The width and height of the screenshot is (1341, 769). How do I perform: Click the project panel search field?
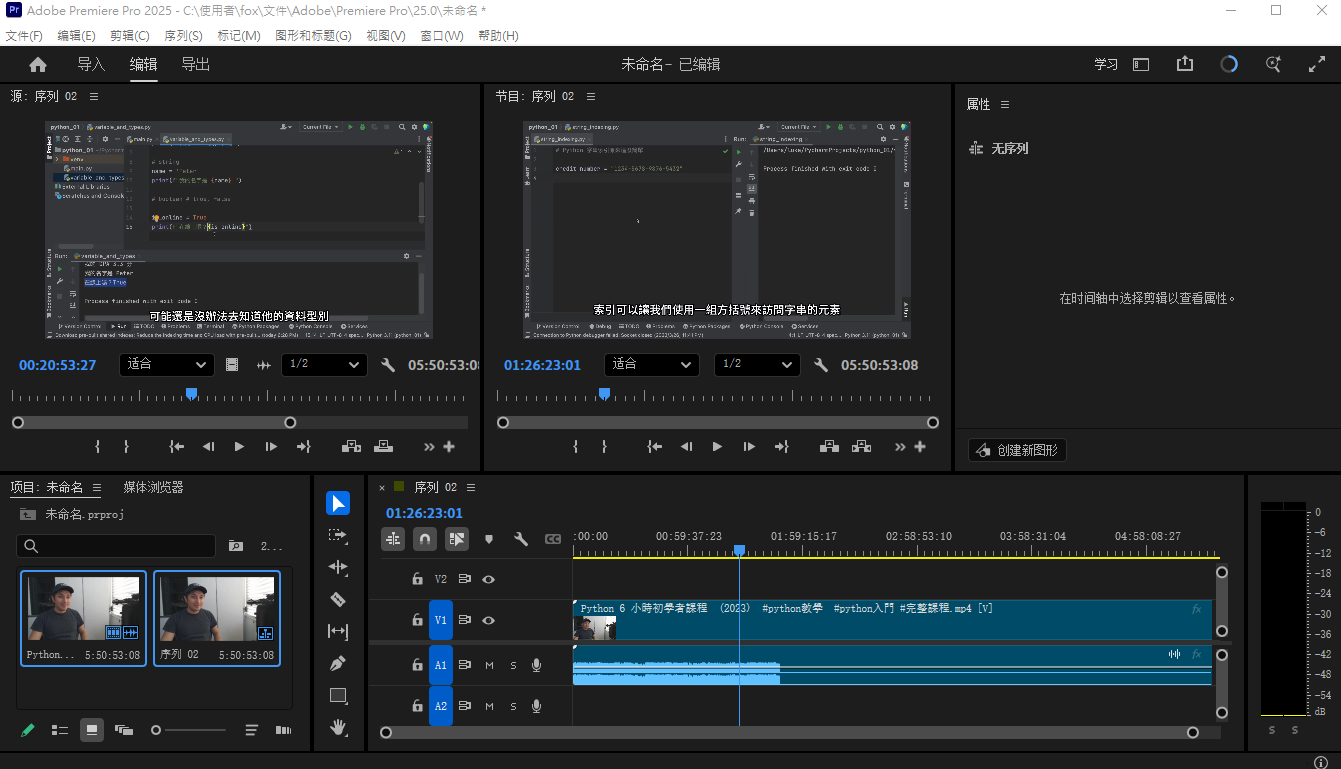coord(116,546)
